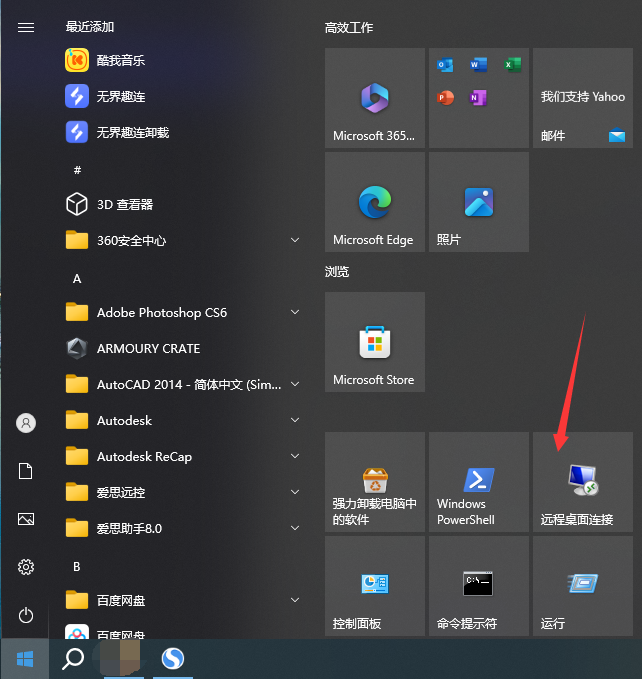Launch Microsoft Edge tile

tap(375, 202)
